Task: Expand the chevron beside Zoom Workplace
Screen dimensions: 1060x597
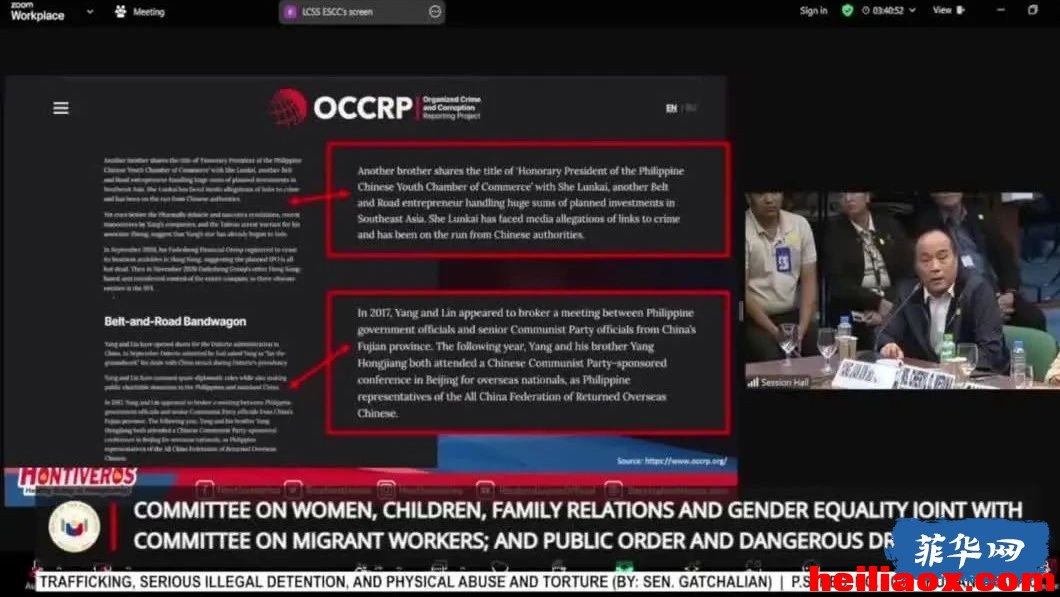Action: [90, 11]
